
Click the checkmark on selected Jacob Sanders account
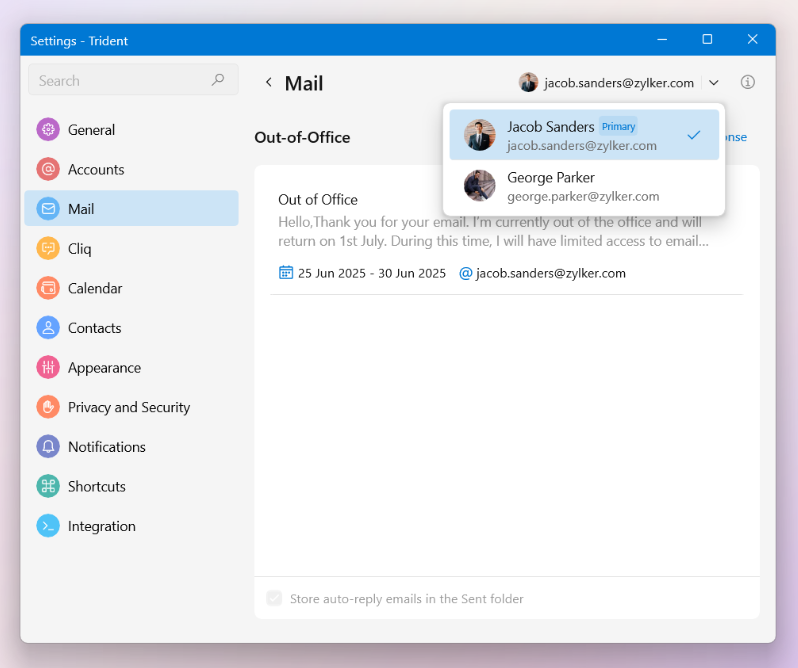tap(694, 135)
